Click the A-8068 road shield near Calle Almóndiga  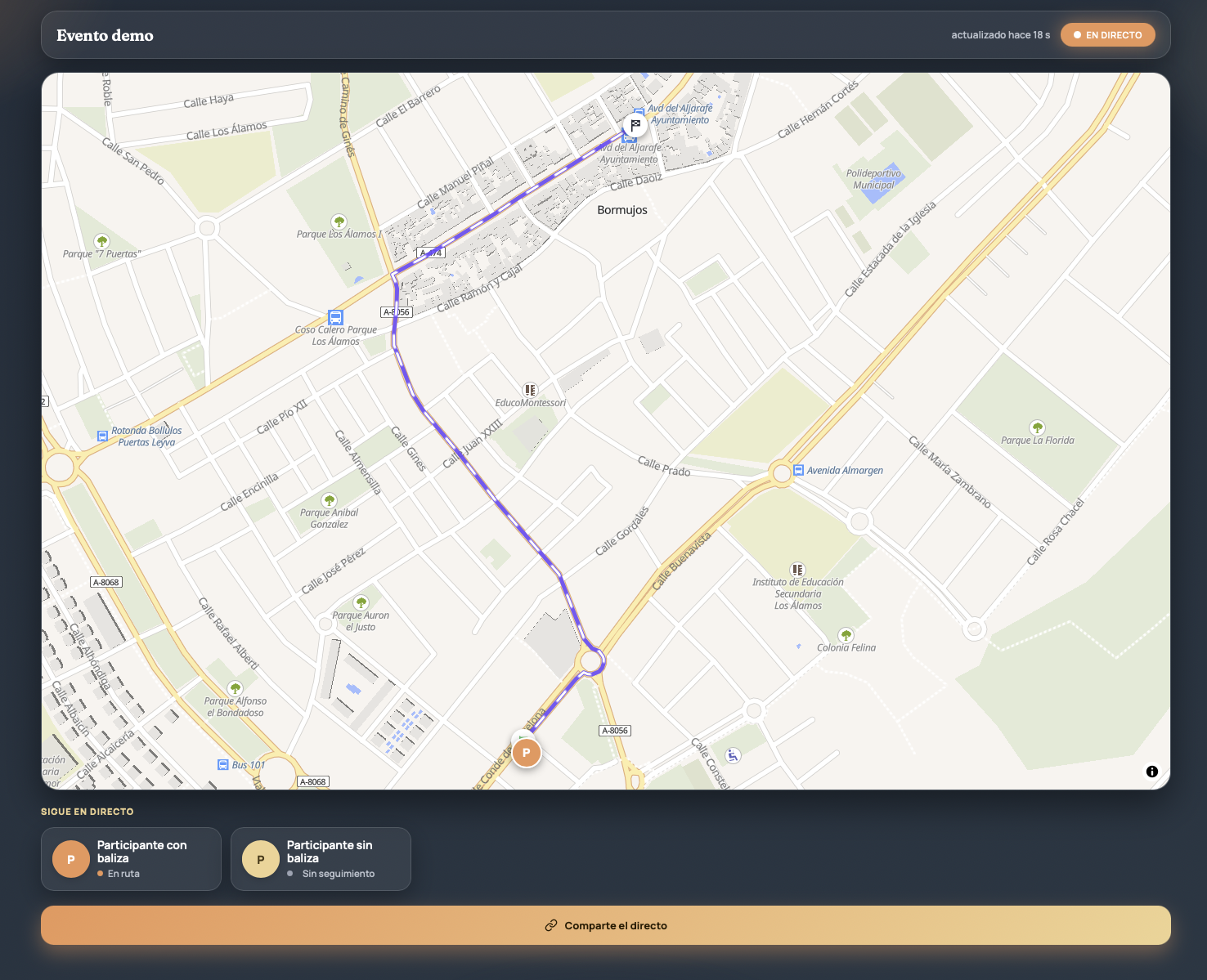(x=105, y=582)
